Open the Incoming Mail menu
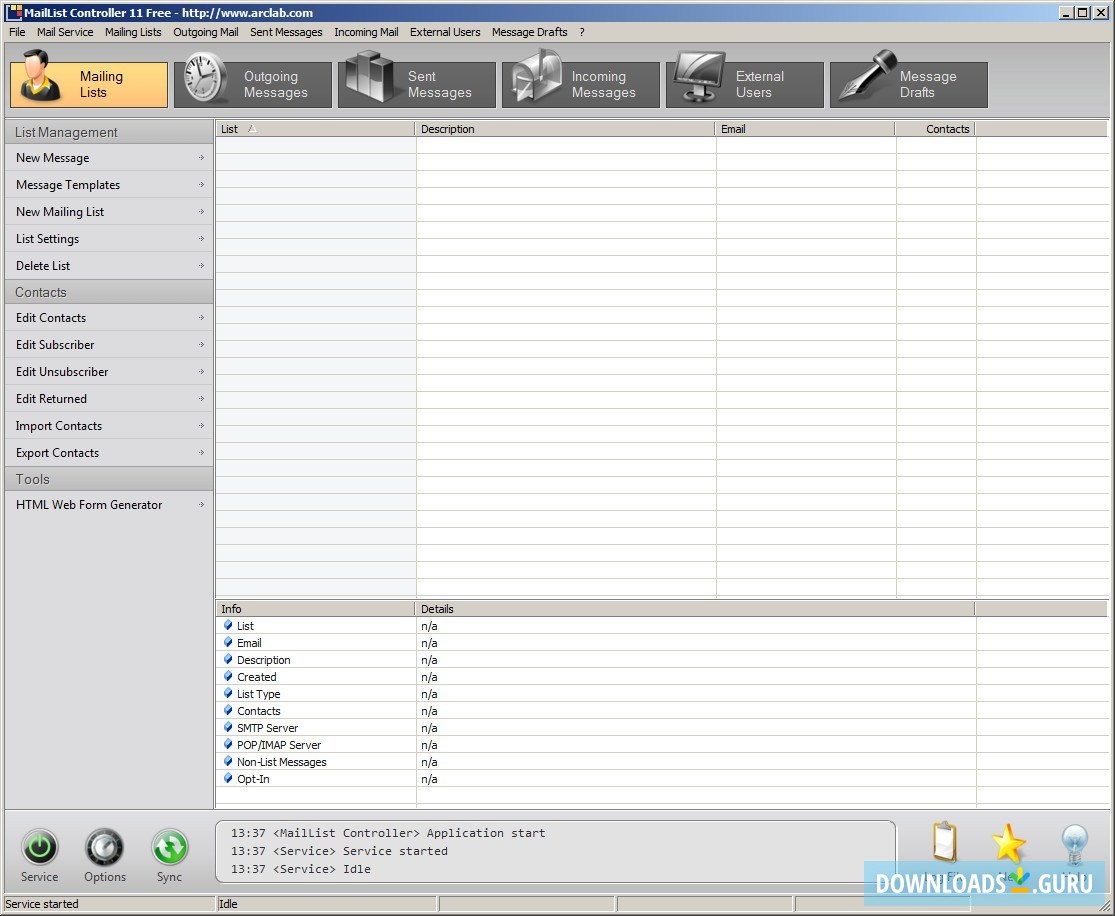The image size is (1115, 916). click(x=366, y=32)
